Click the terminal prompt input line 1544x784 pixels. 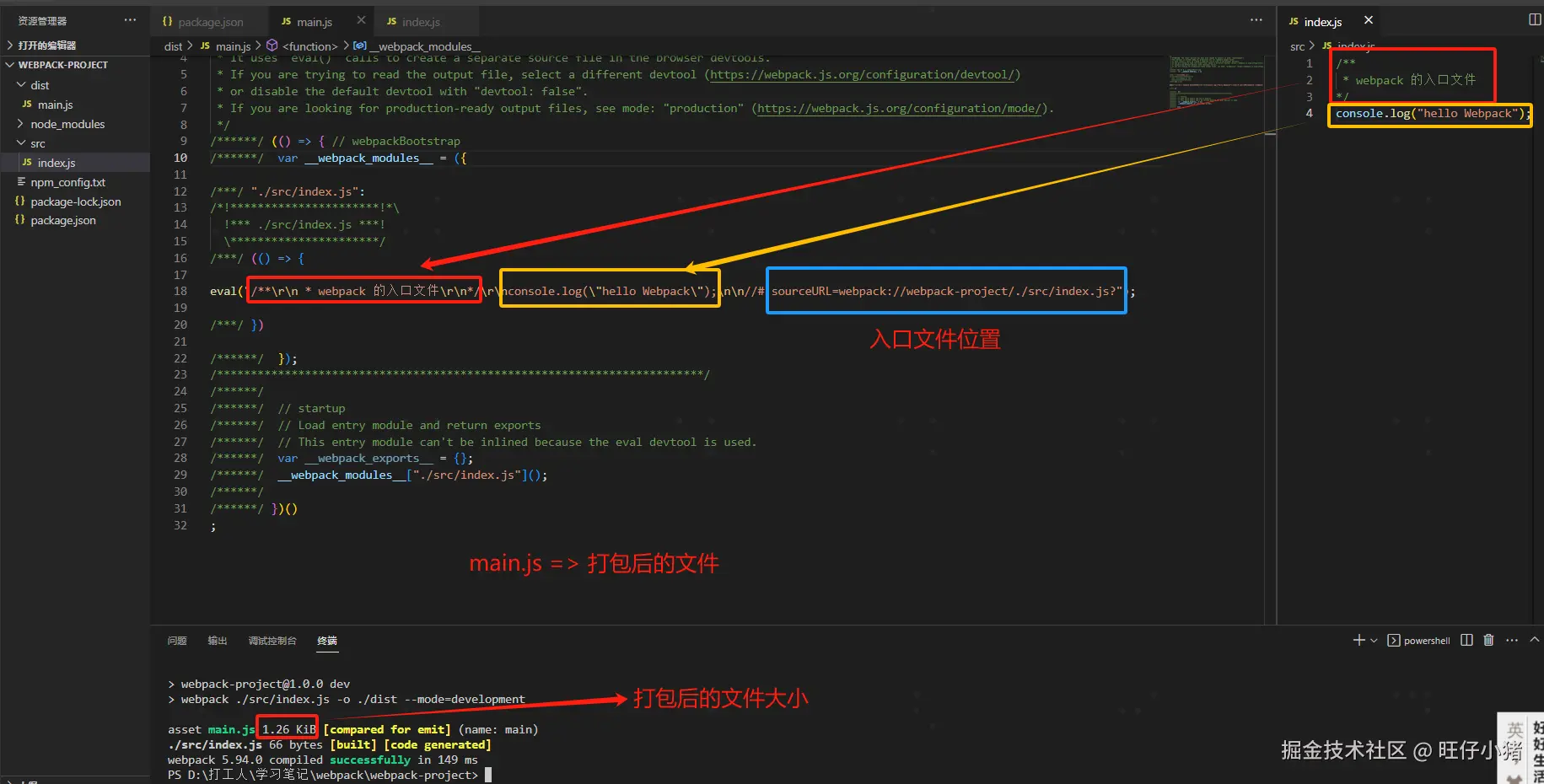[330, 775]
